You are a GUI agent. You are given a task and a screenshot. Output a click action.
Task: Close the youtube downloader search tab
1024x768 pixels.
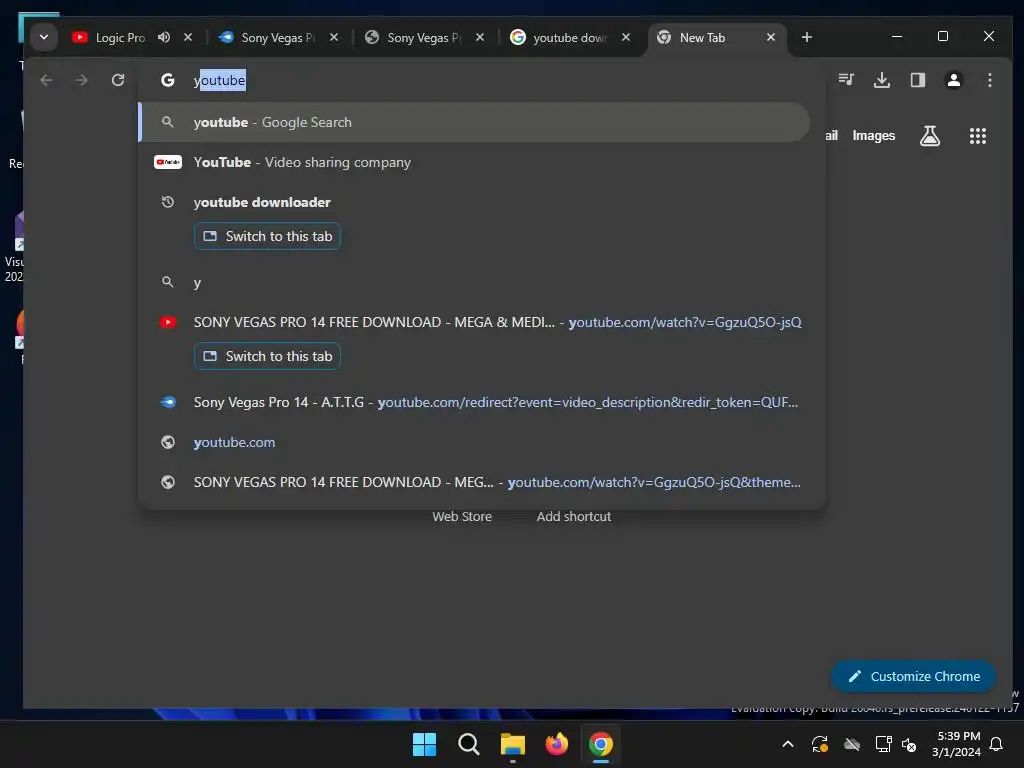[x=626, y=37]
